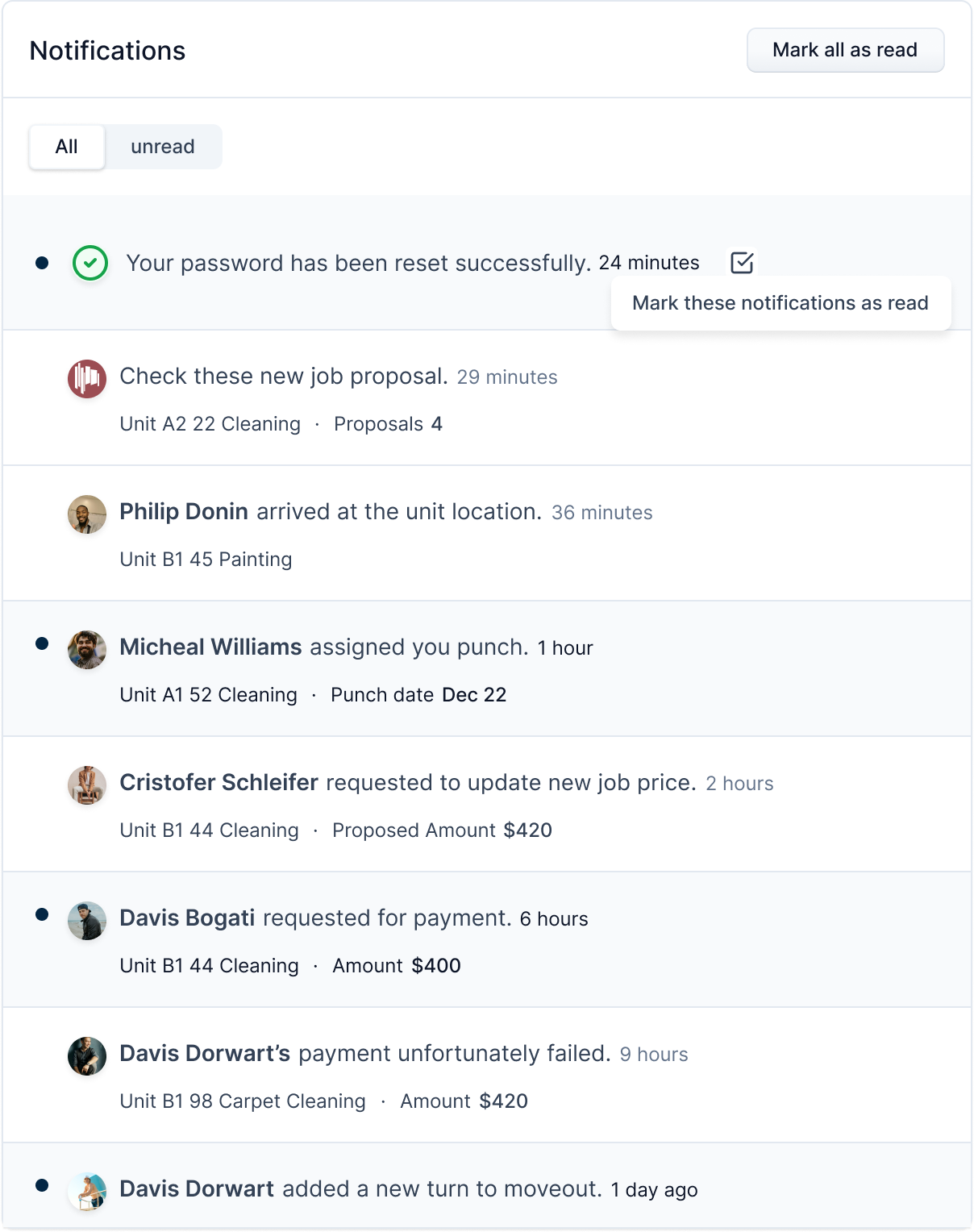Viewport: 974px width, 1232px height.
Task: Click Micheal Williams' profile picture
Action: click(87, 650)
